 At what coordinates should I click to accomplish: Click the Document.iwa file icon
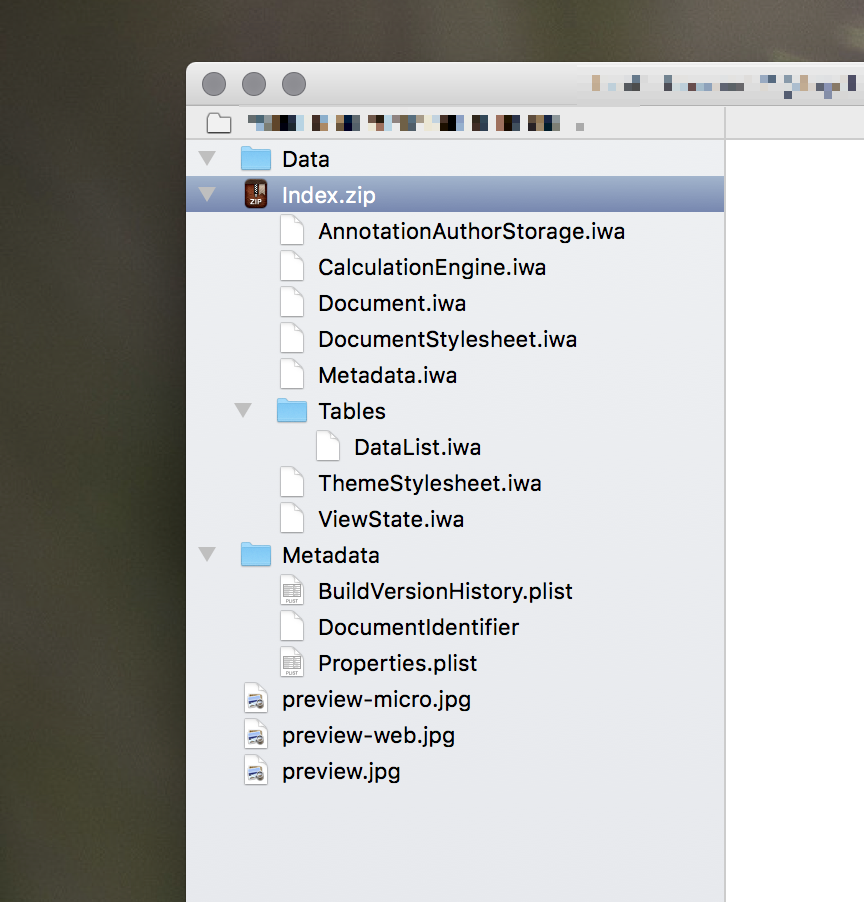point(292,302)
